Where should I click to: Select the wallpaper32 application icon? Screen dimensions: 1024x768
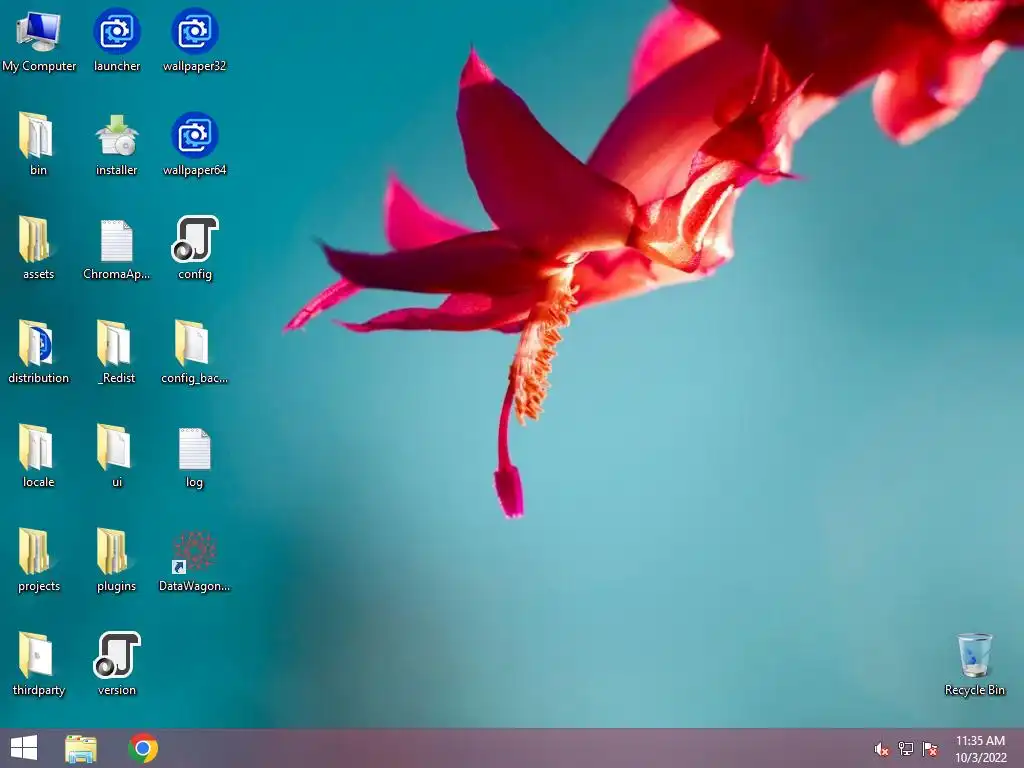(195, 40)
